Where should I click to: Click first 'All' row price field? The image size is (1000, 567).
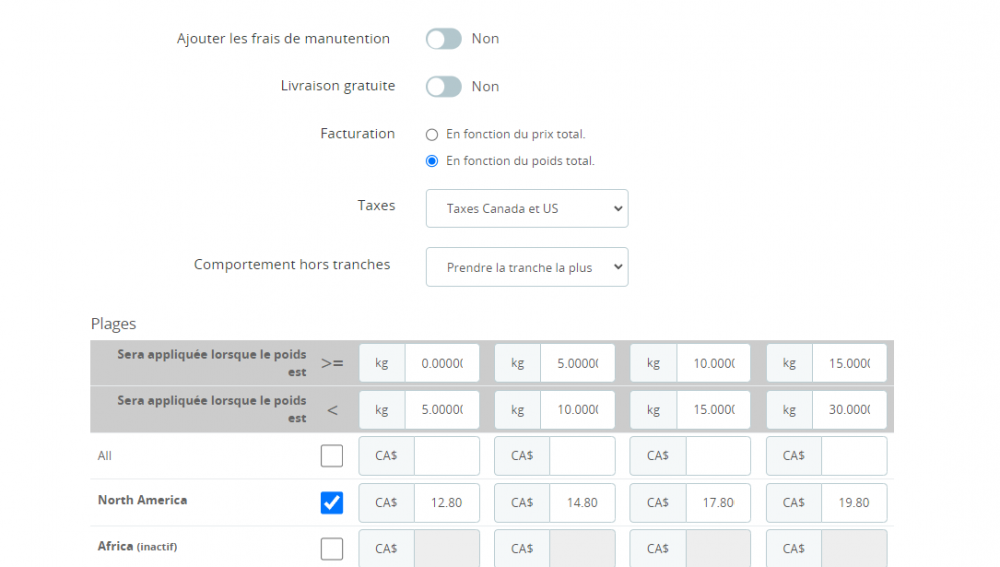tap(446, 456)
